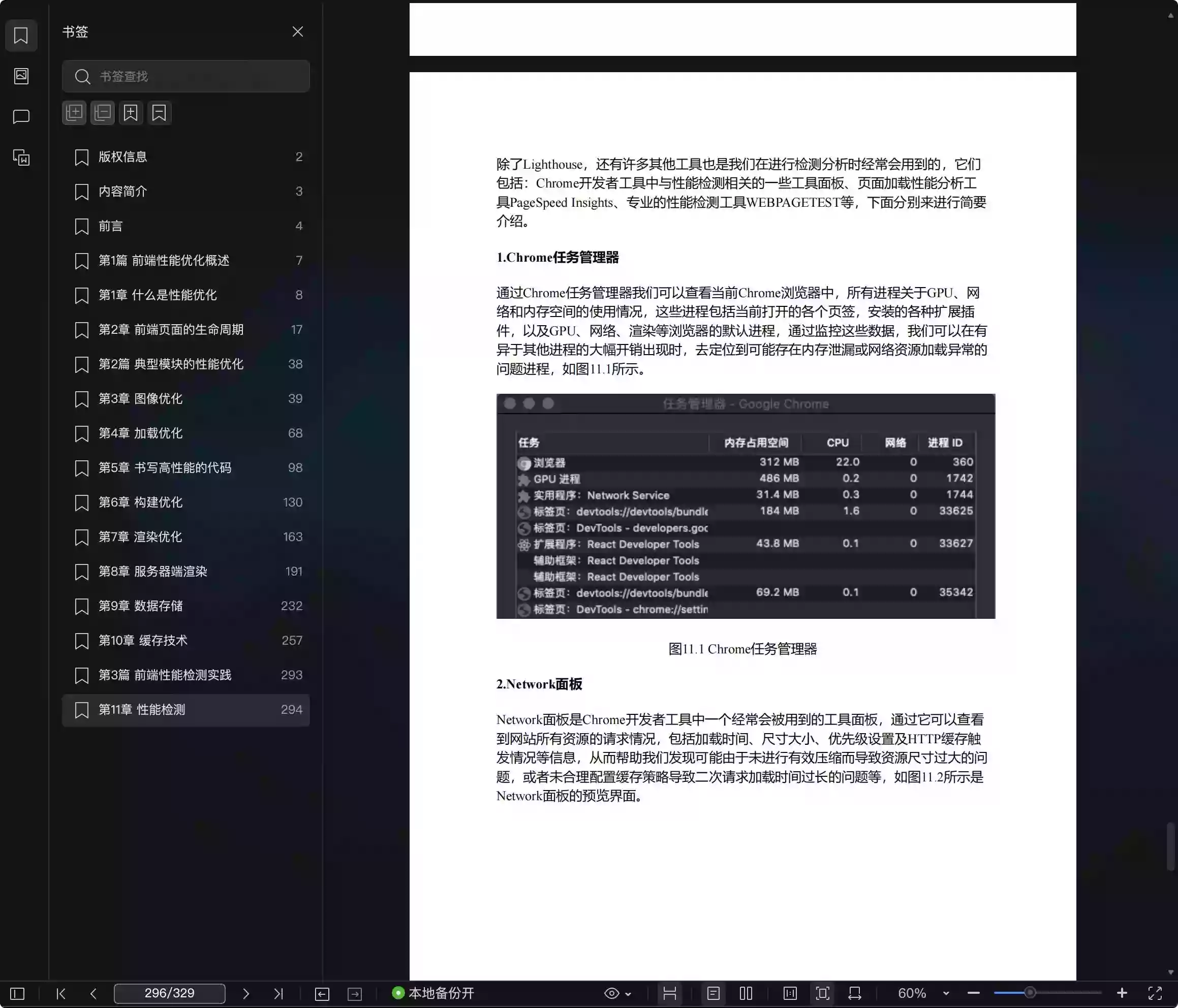Open bookmark 第11章 性能检测
The width and height of the screenshot is (1178, 1008).
[x=143, y=710]
